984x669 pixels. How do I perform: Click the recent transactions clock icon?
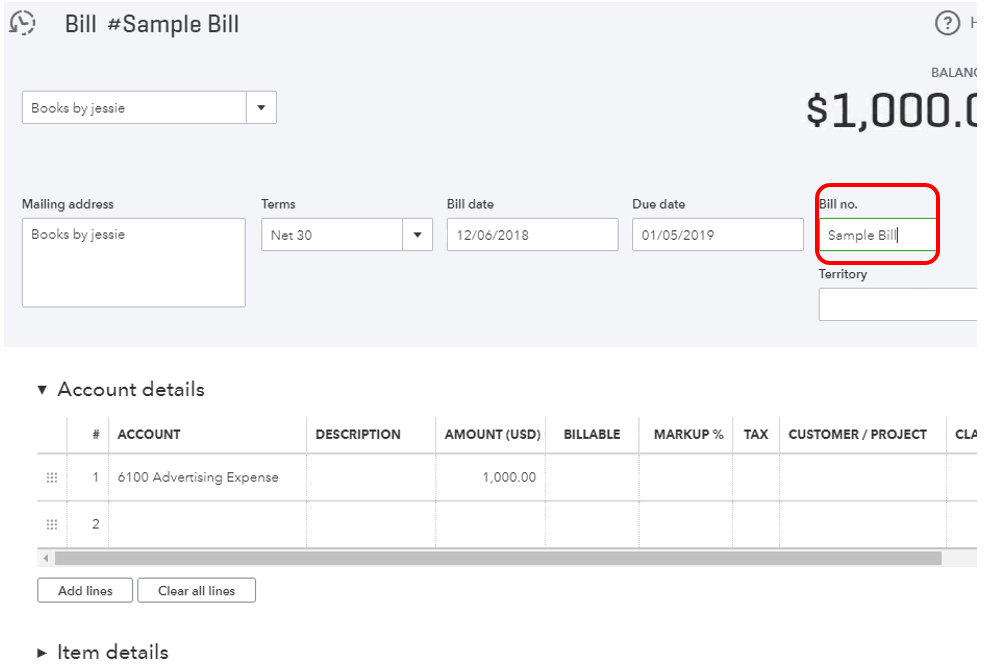[x=22, y=23]
